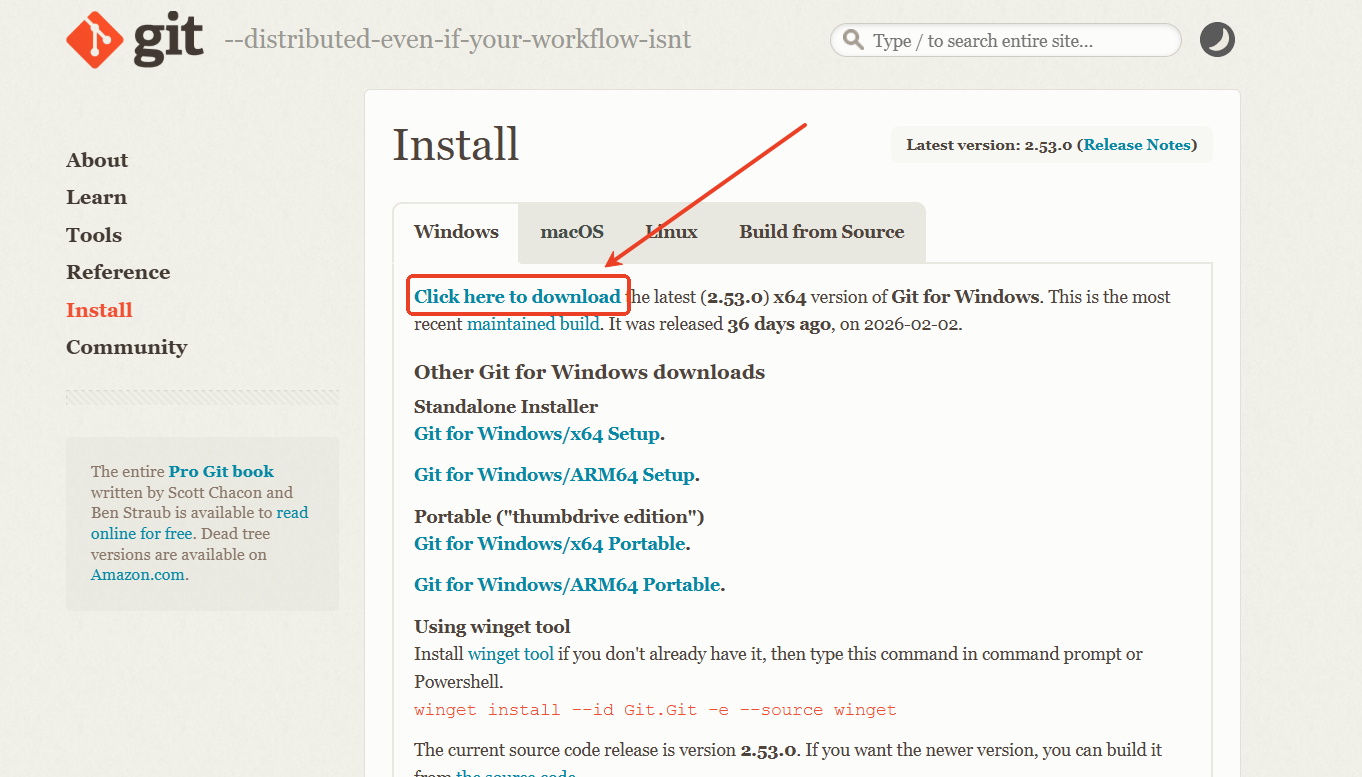Screen dimensions: 1362x777
Task: Switch to the macOS tab
Action: pos(572,232)
